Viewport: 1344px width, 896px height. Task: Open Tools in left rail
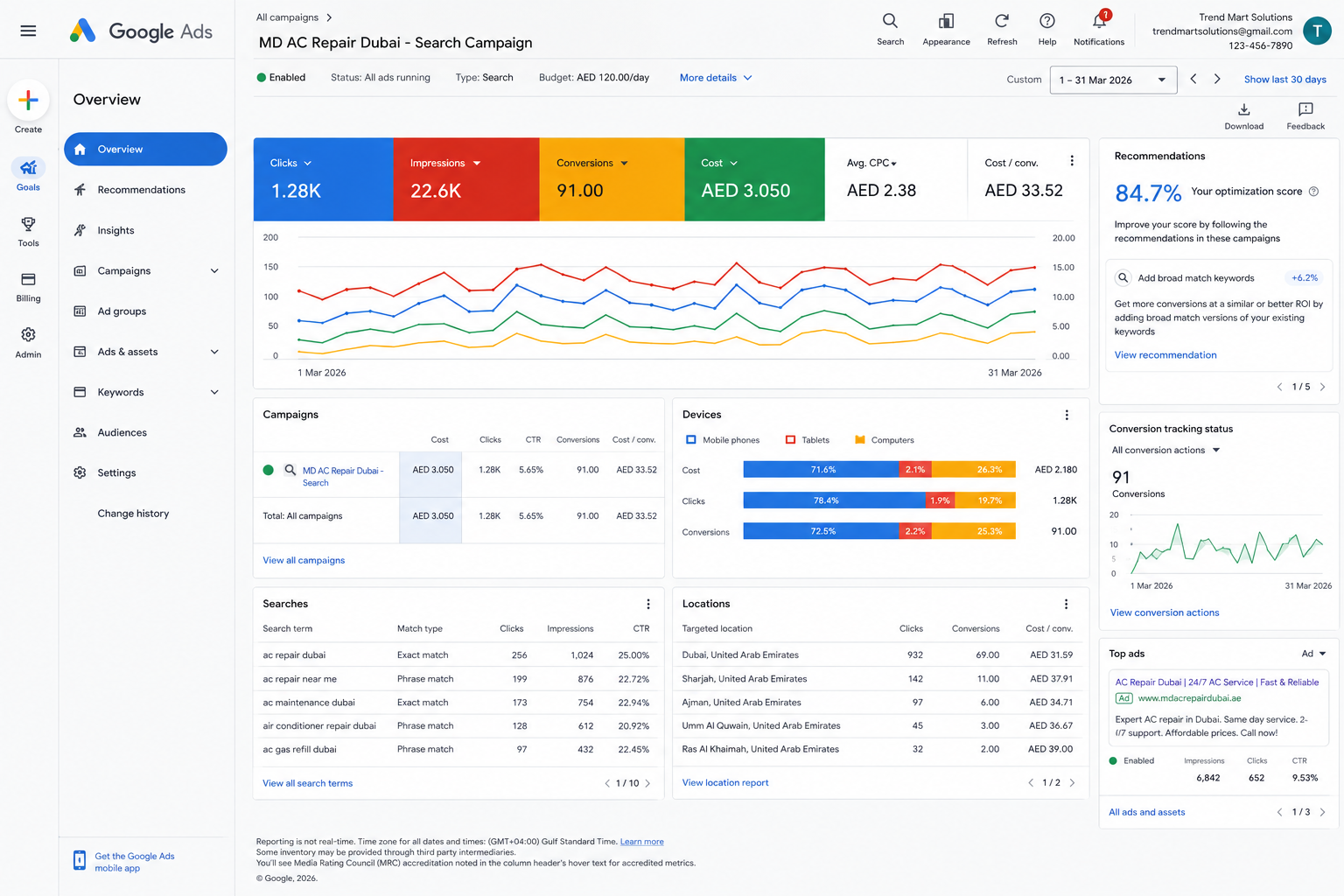[28, 232]
